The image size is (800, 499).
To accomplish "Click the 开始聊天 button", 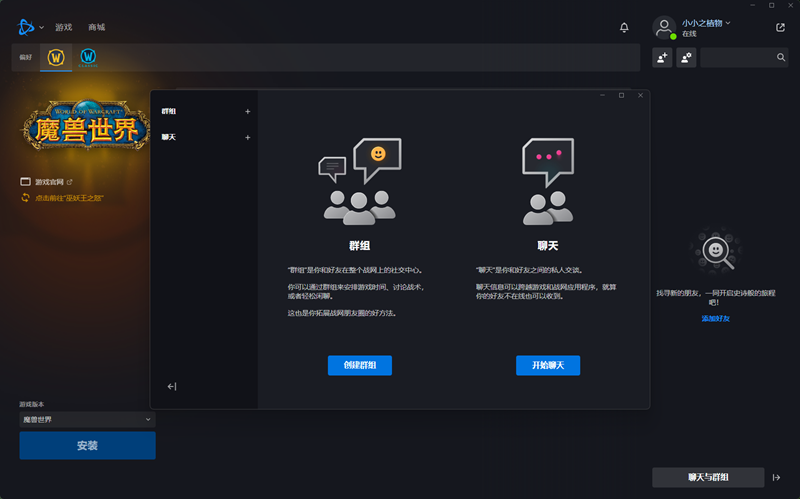I will click(548, 365).
